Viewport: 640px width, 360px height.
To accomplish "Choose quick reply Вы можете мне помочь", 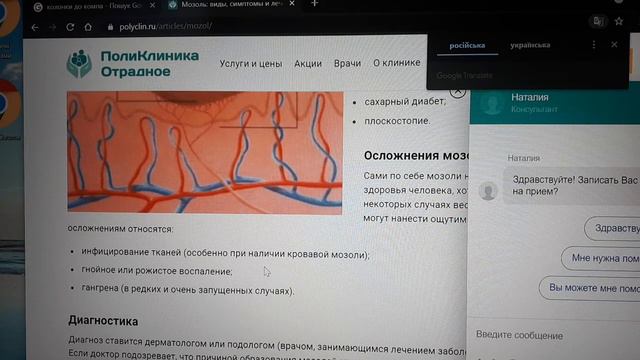I will pyautogui.click(x=590, y=288).
